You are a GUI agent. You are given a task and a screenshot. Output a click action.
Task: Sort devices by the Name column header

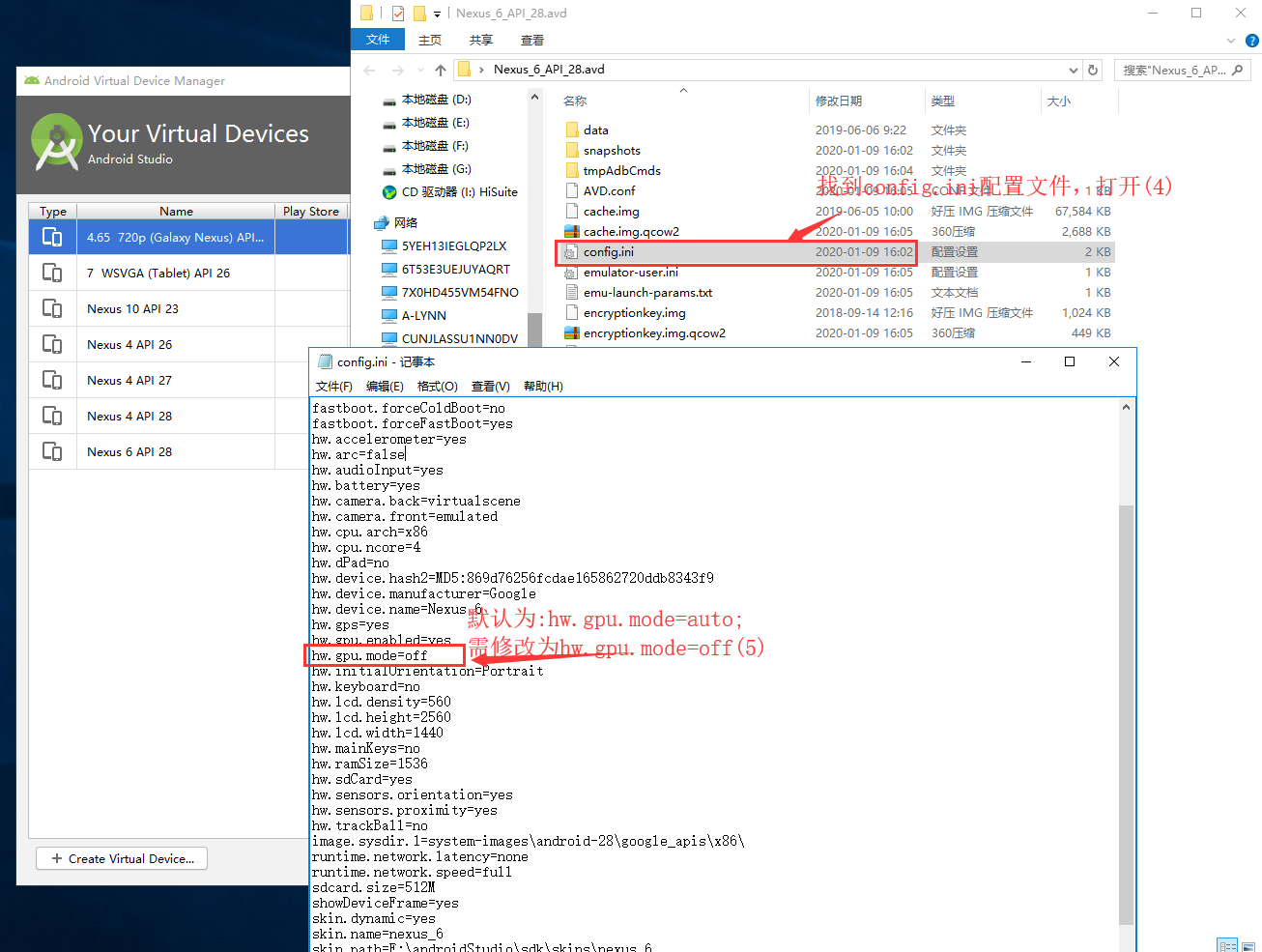176,211
